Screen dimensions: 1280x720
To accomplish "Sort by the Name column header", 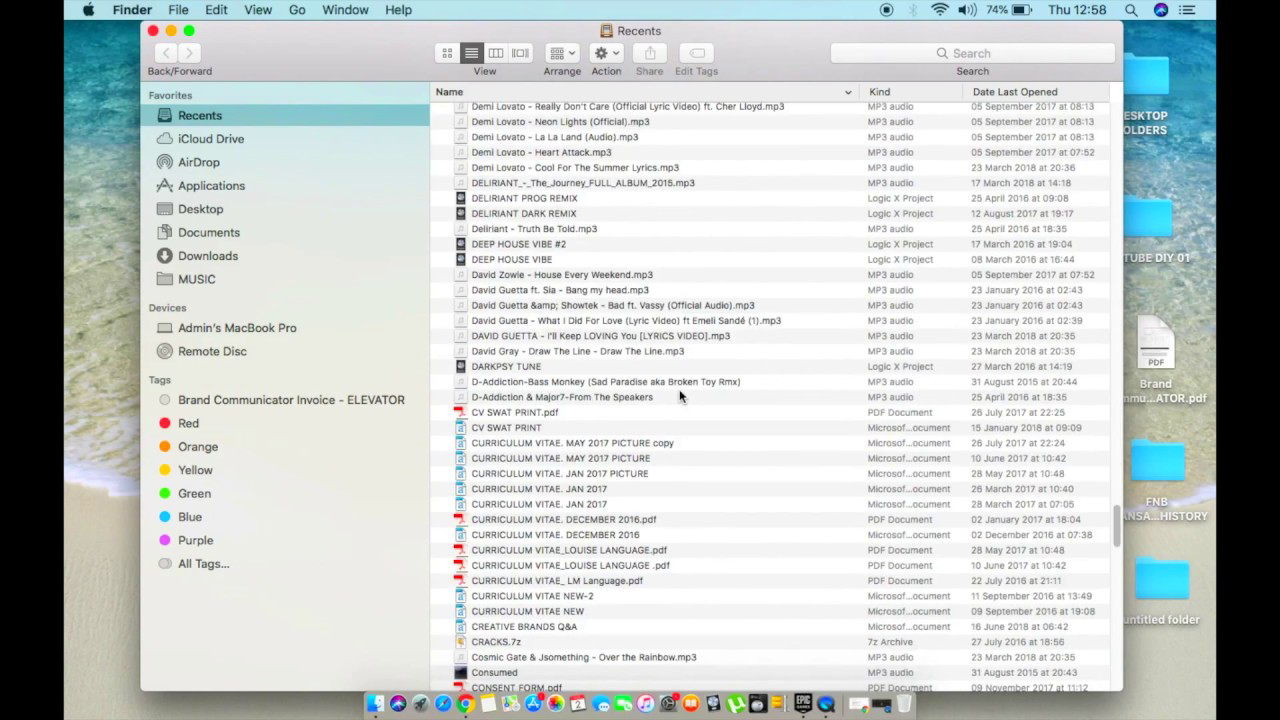I will click(644, 92).
